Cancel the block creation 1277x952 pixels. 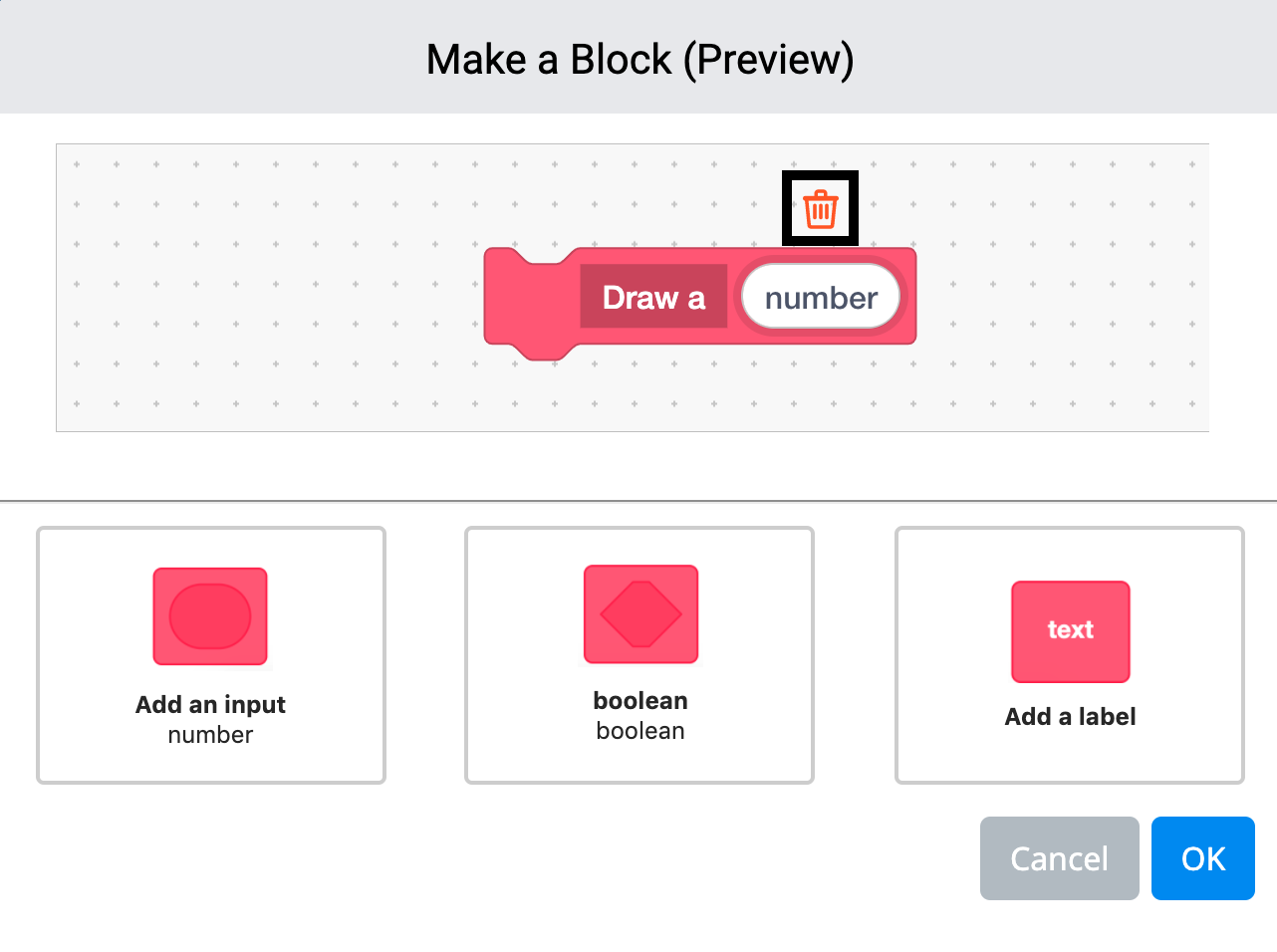tap(1059, 857)
